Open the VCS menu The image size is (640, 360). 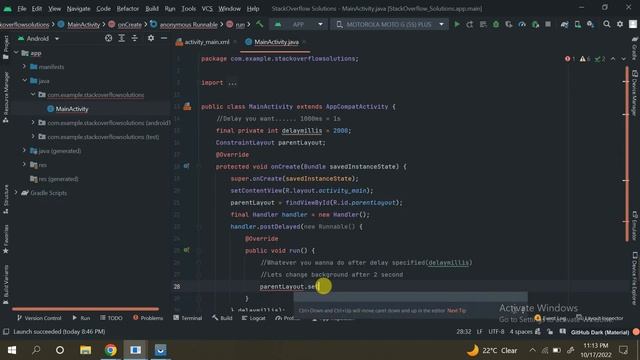207,9
